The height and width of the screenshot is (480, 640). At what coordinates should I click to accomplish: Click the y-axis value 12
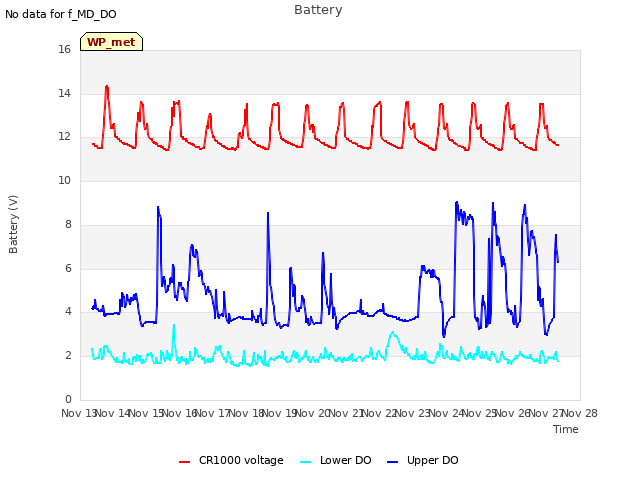coord(64,136)
